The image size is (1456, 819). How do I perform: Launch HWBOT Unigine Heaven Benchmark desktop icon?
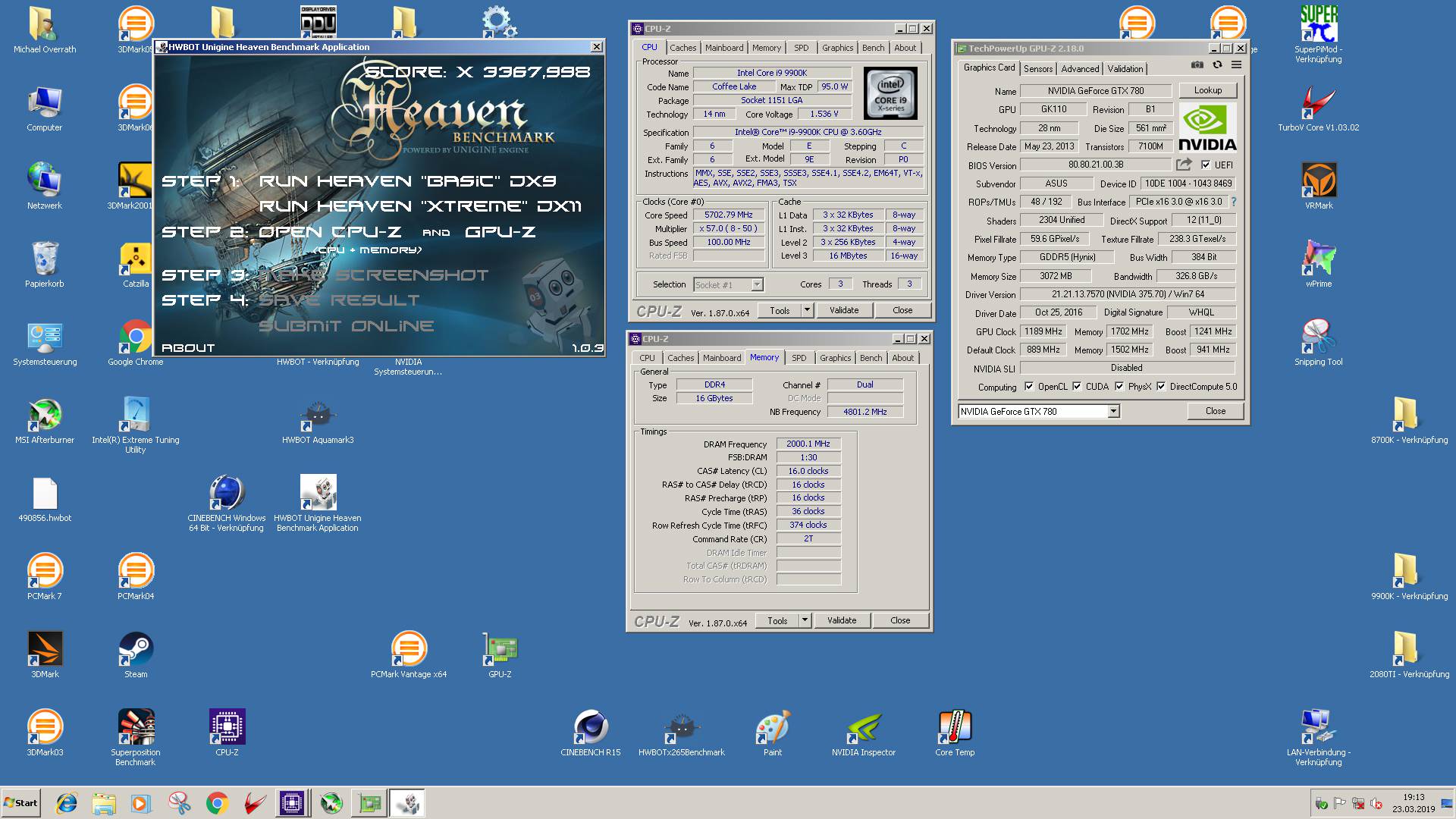[318, 504]
